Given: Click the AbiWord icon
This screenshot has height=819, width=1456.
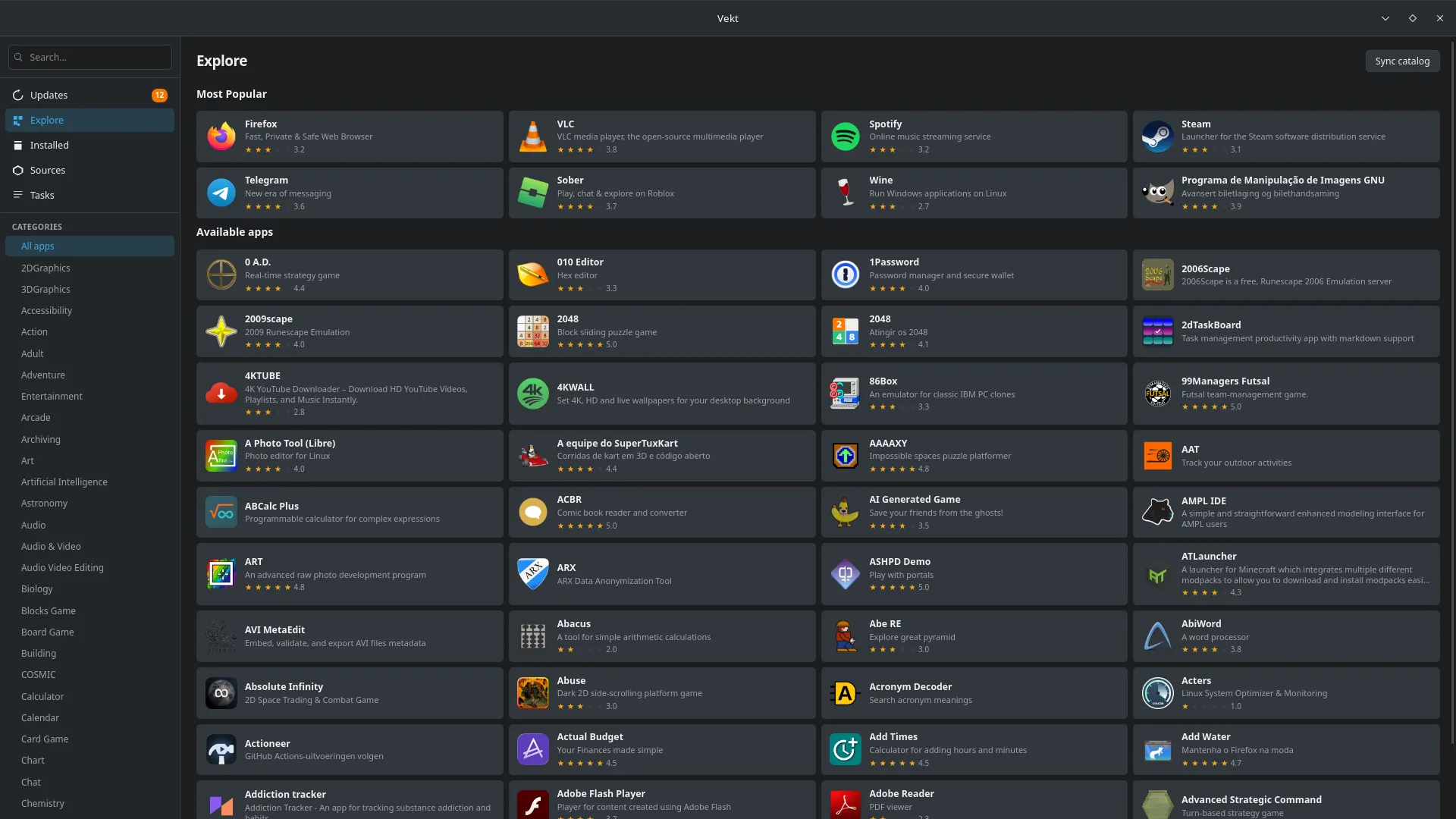Looking at the screenshot, I should [x=1157, y=636].
